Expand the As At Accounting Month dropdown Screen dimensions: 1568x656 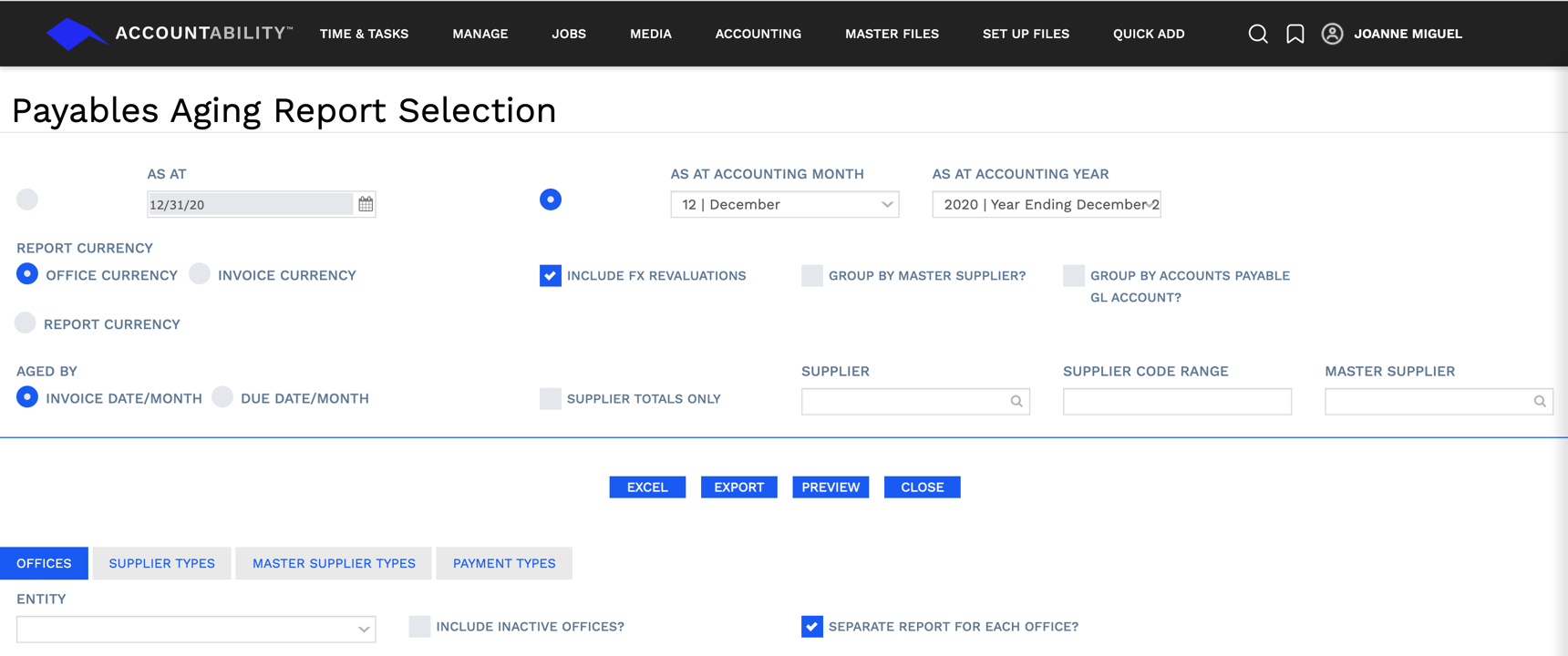click(784, 204)
